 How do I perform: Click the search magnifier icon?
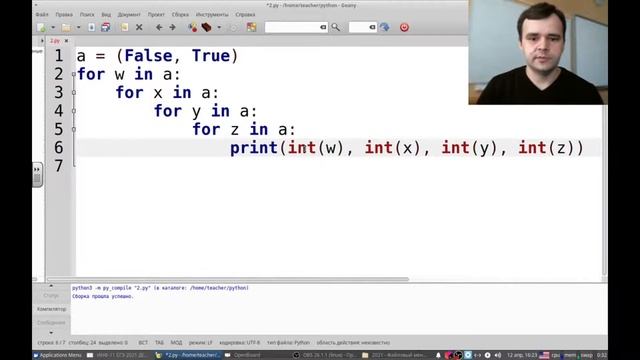tap(336, 27)
